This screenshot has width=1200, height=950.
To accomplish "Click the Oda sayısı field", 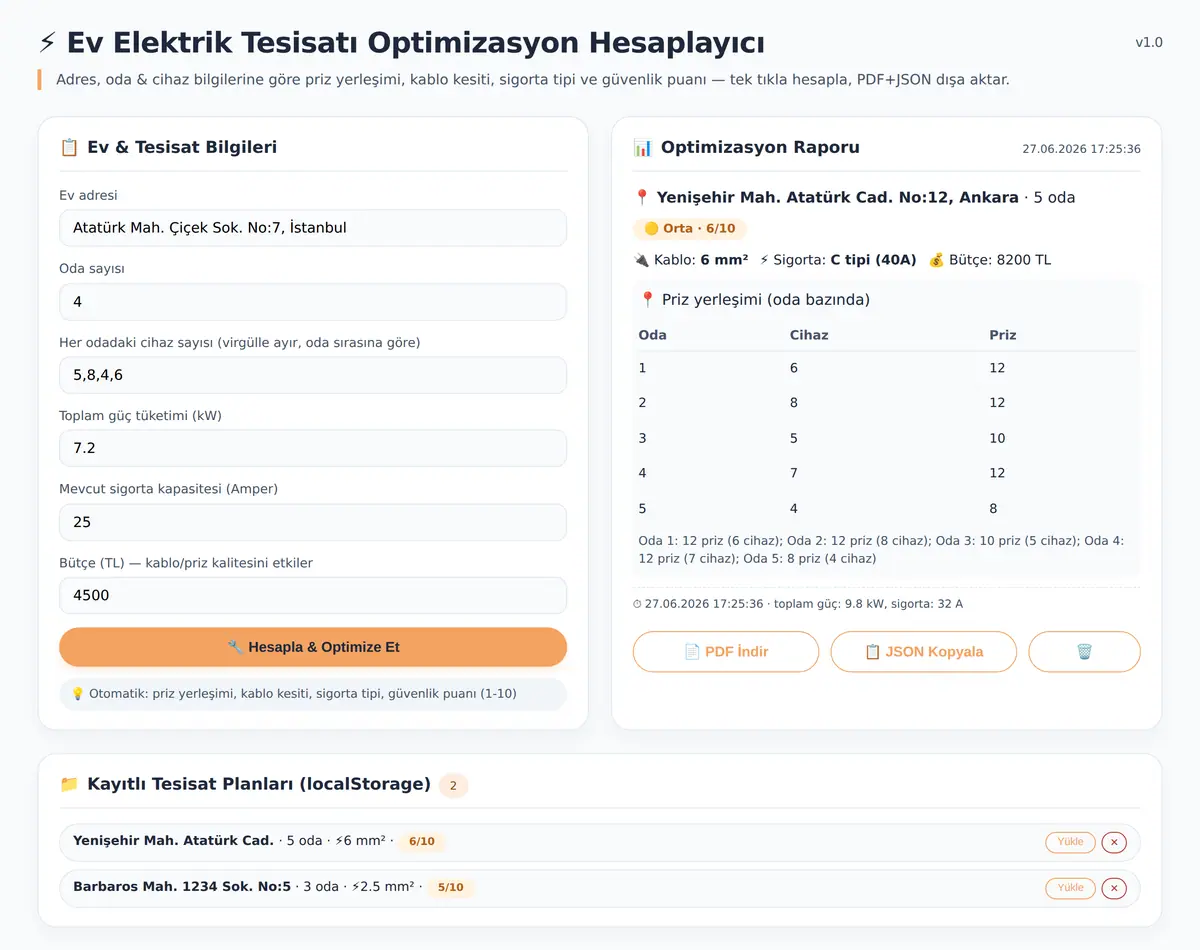I will point(313,301).
